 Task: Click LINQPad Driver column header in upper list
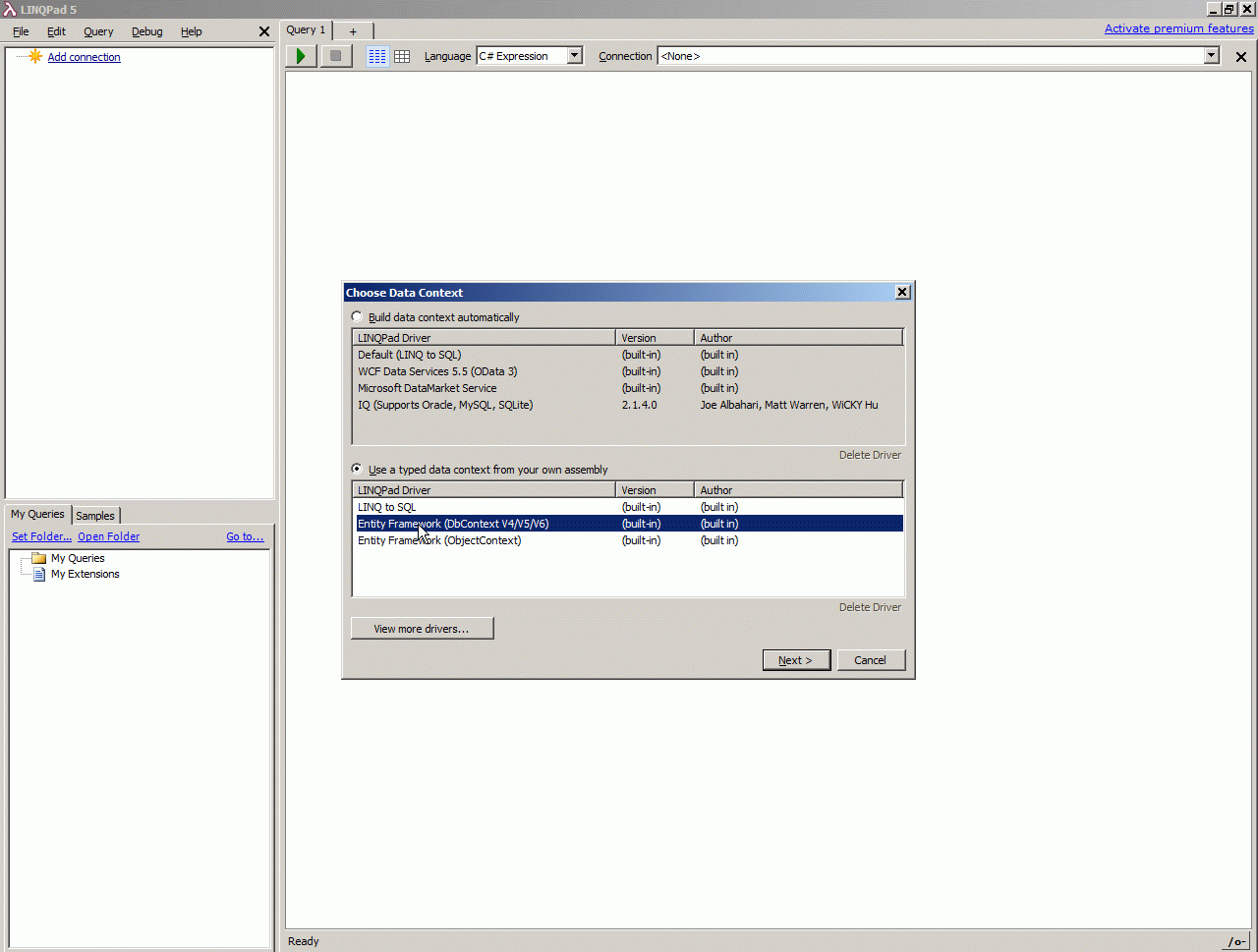pos(485,338)
